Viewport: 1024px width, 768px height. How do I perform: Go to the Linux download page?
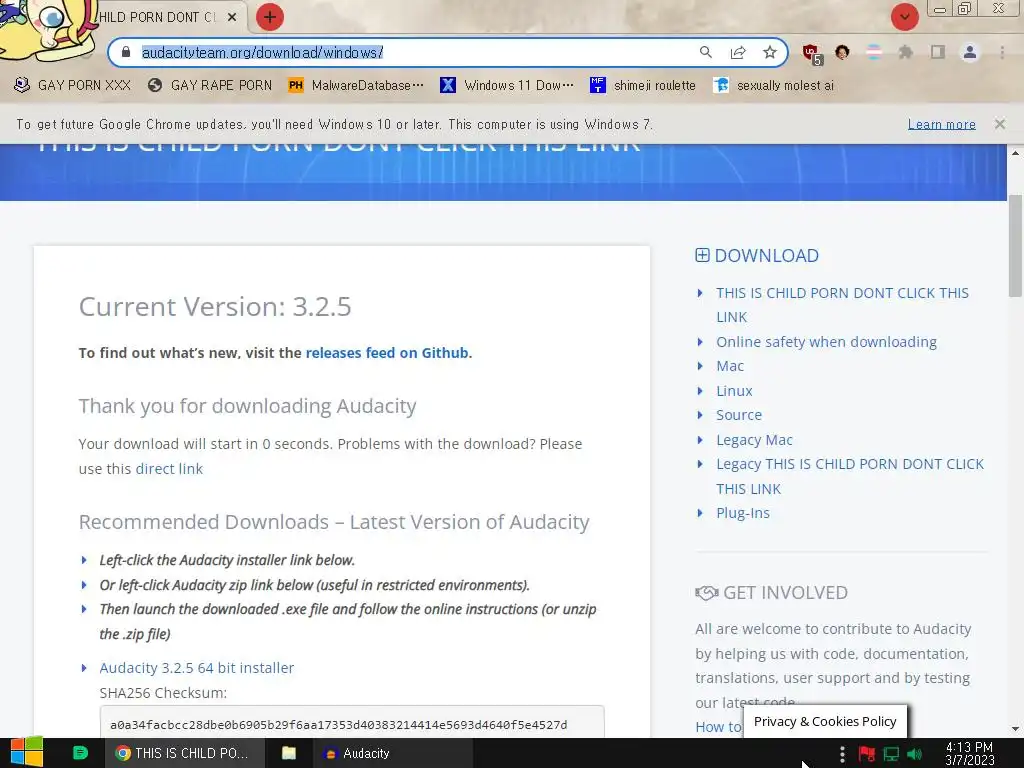point(734,391)
